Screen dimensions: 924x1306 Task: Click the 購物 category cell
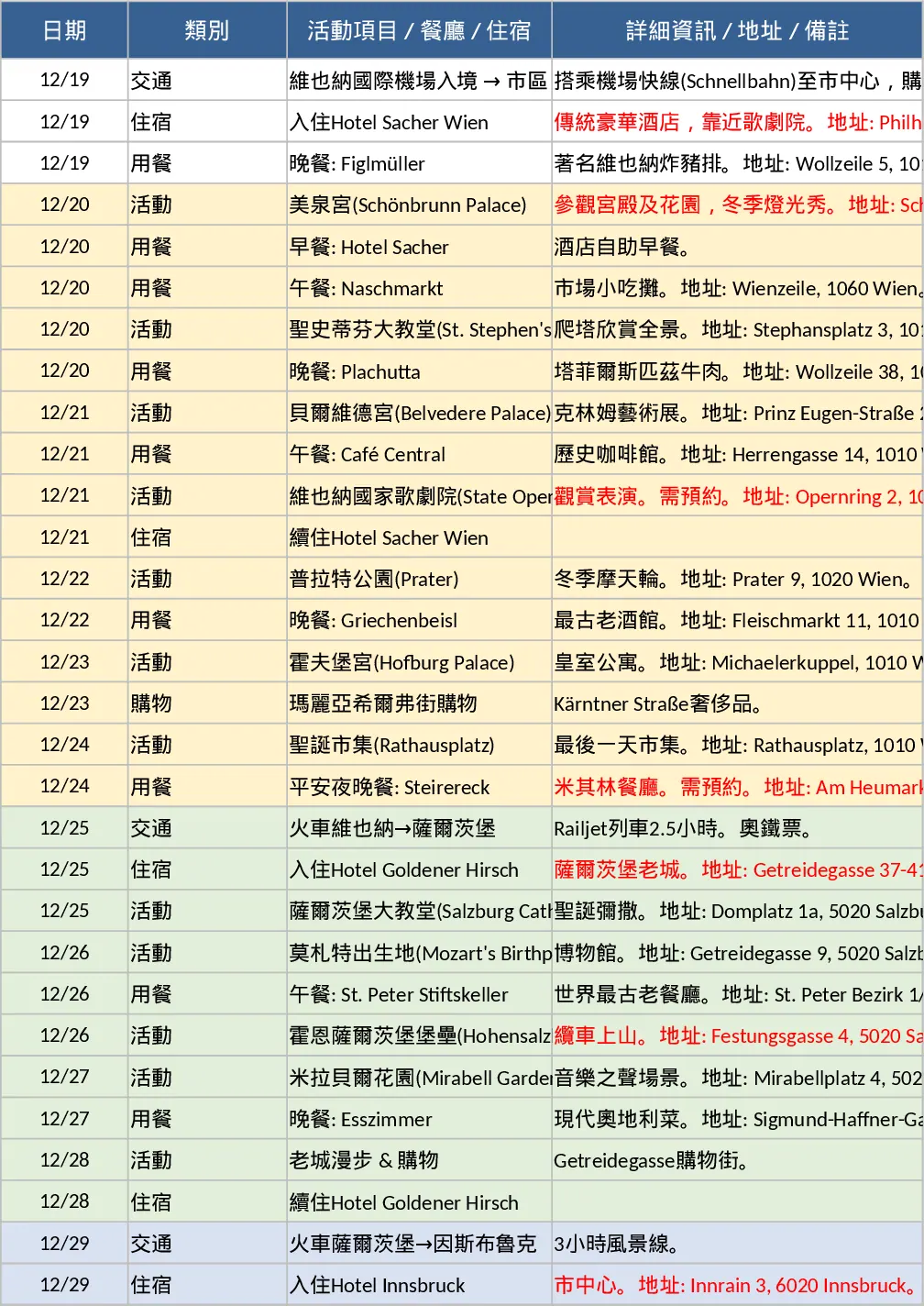pyautogui.click(x=207, y=703)
